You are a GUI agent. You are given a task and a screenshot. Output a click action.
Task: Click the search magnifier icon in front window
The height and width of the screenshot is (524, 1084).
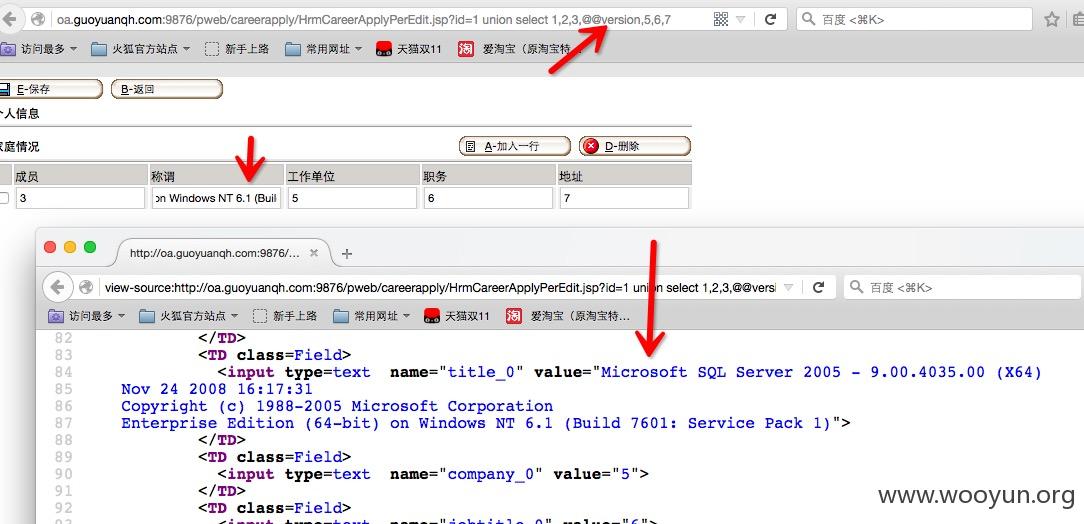click(856, 287)
